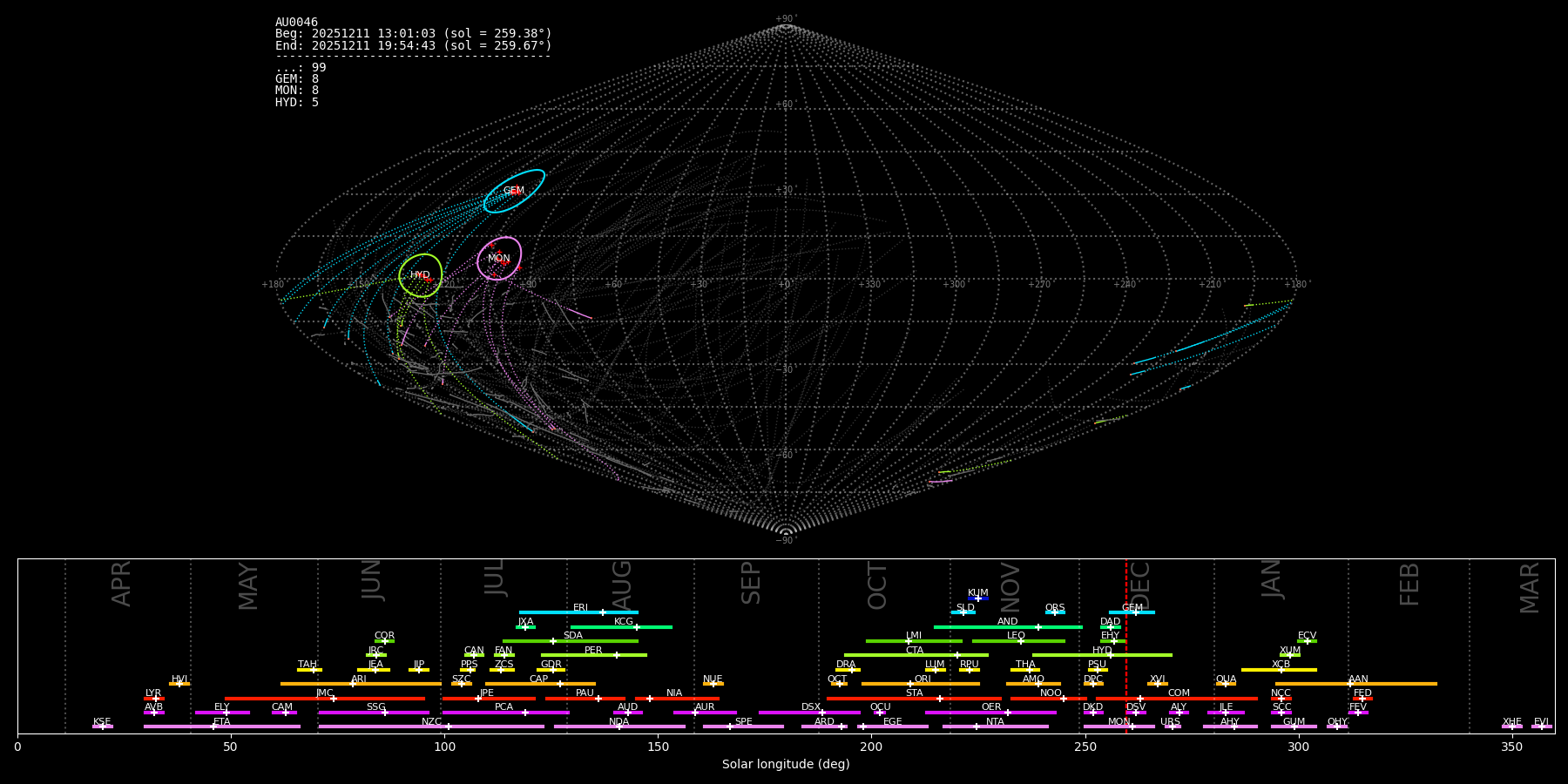Click the 'HYD: 5' count entry

[x=297, y=103]
